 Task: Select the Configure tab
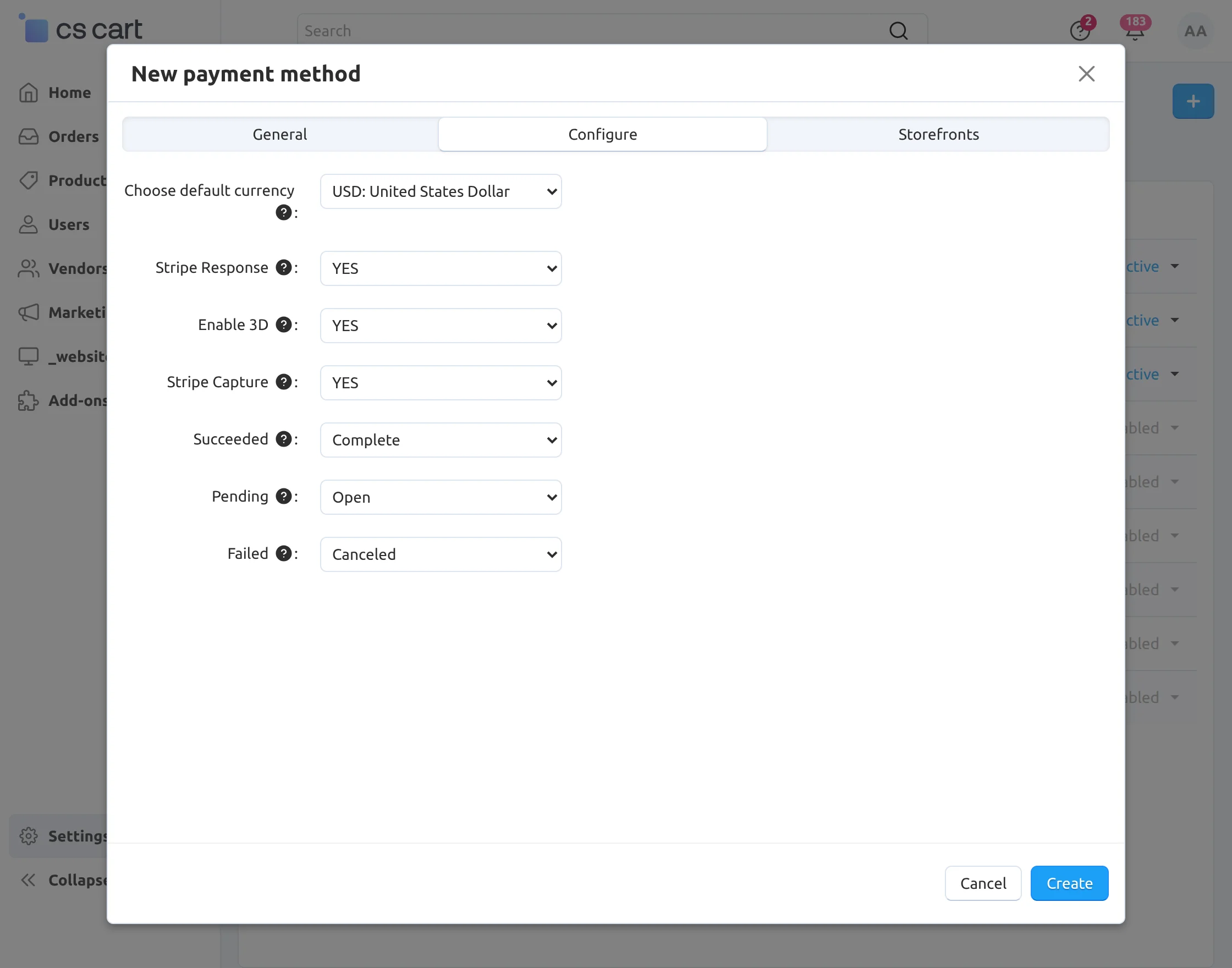point(602,134)
